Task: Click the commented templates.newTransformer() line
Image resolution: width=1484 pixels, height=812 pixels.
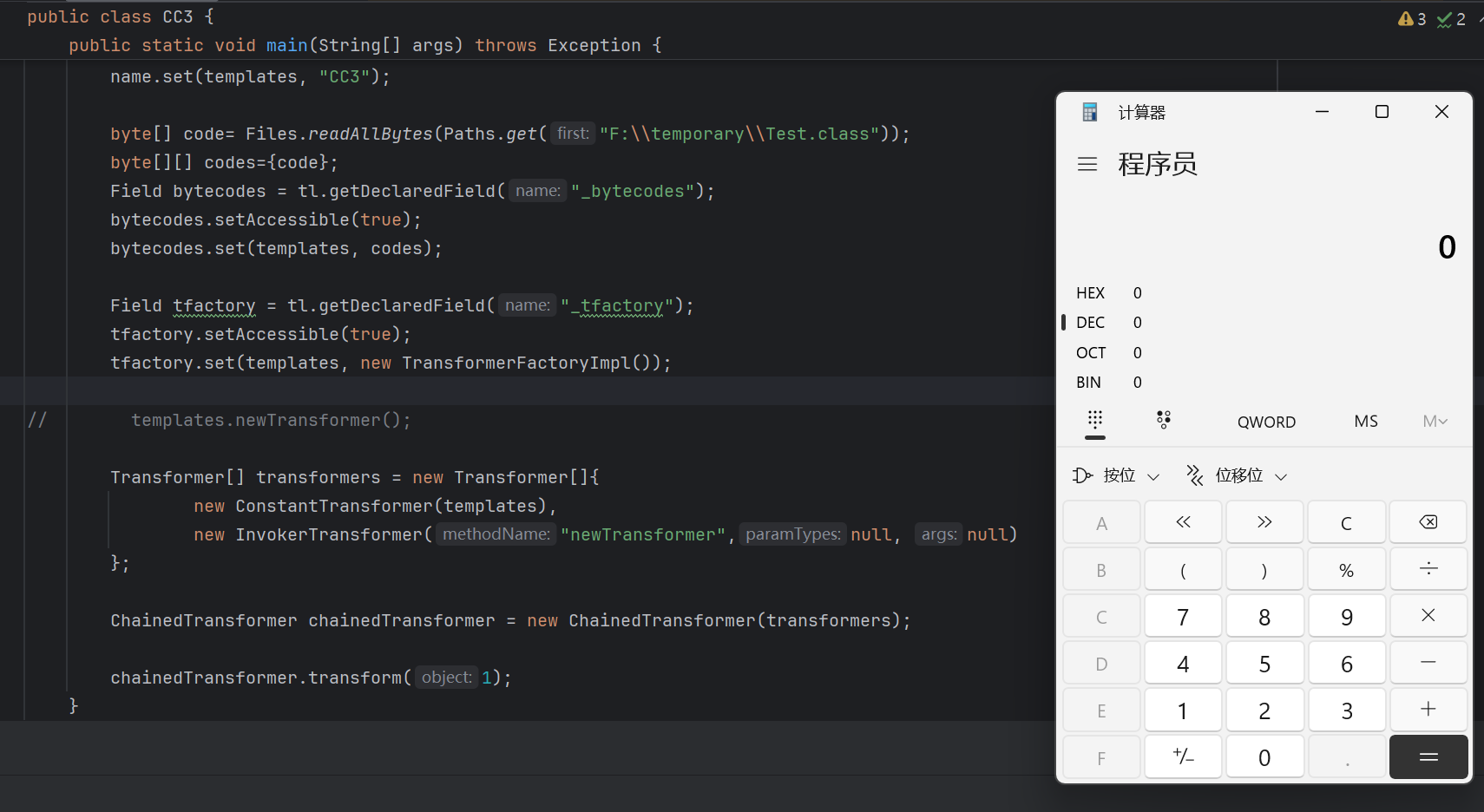Action: (x=271, y=420)
